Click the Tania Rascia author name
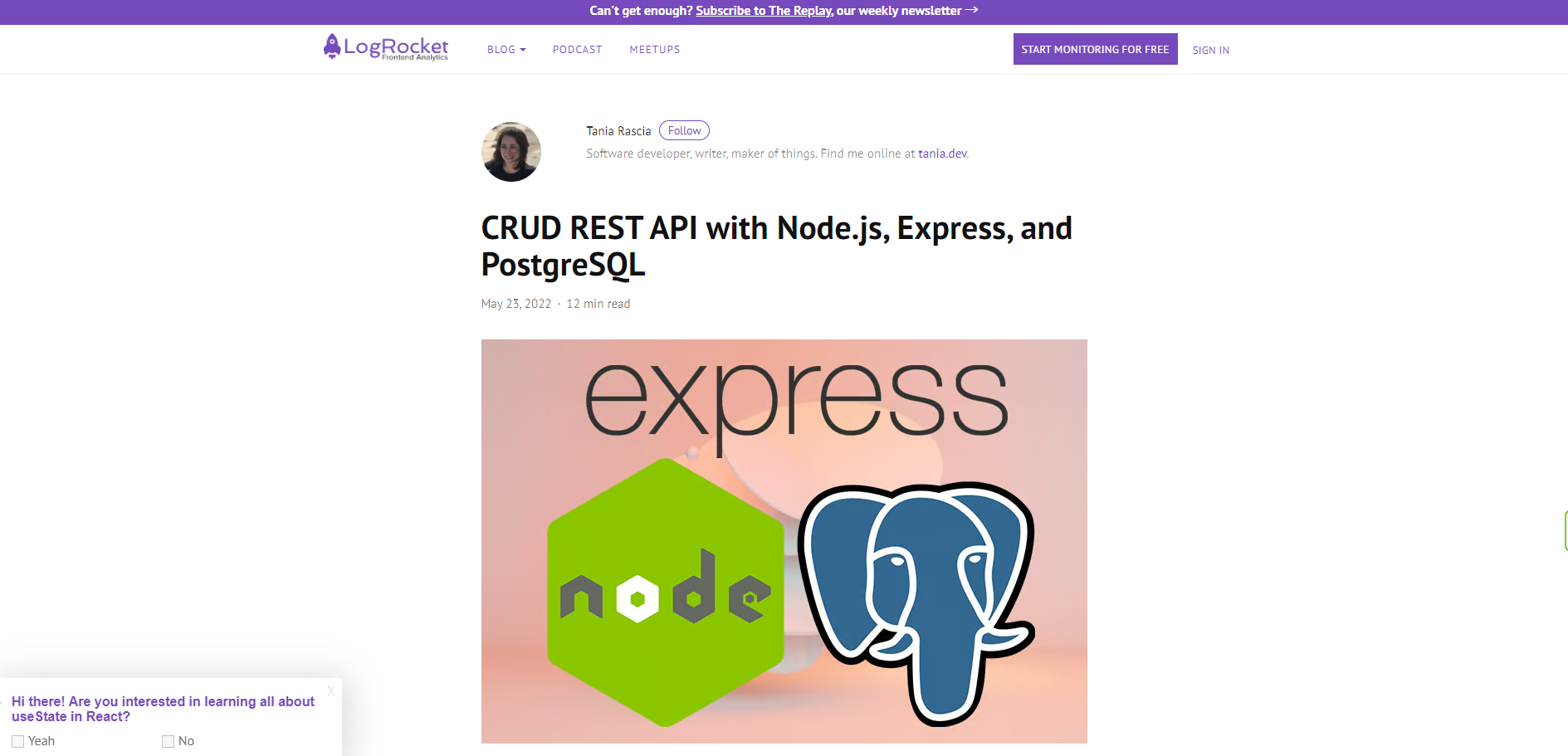The image size is (1568, 756). tap(618, 131)
